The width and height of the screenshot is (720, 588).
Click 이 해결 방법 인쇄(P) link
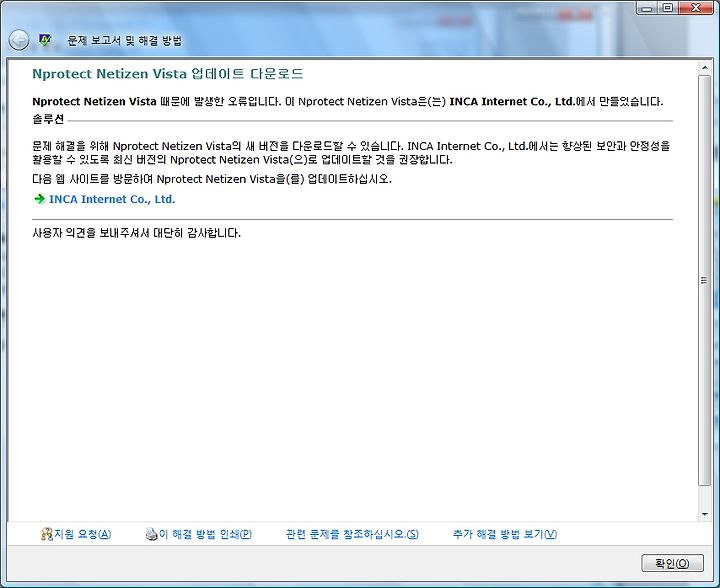[x=205, y=534]
